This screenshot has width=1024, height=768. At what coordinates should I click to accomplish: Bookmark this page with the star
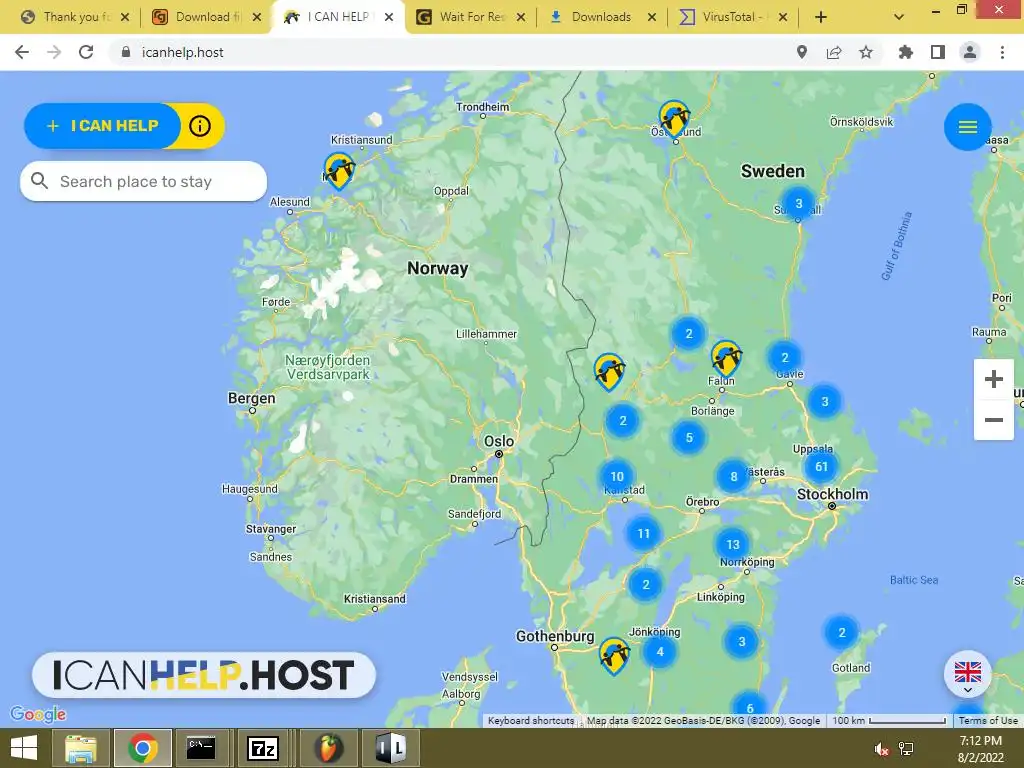(x=866, y=52)
